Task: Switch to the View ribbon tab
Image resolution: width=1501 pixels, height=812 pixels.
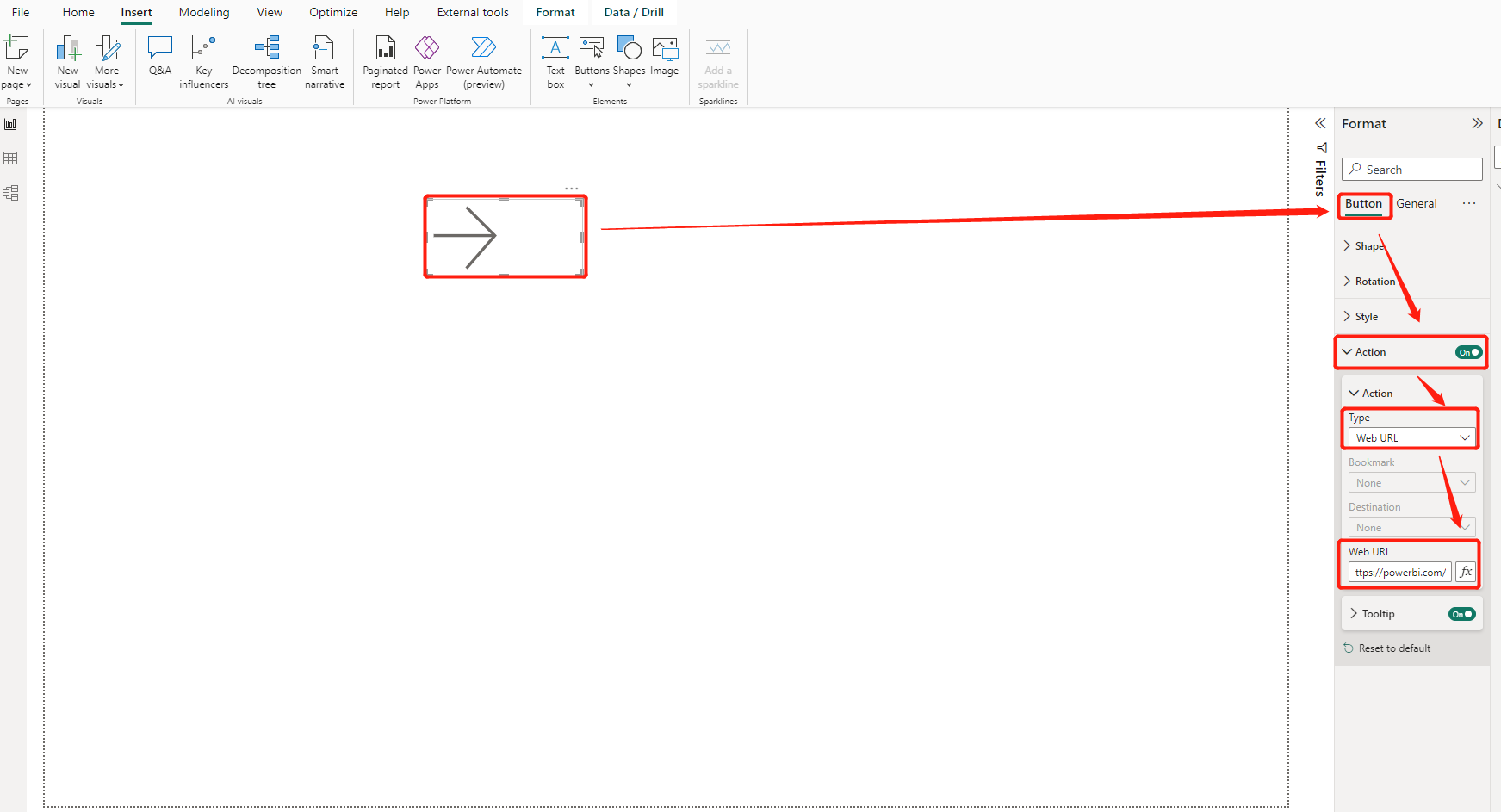Action: tap(270, 12)
